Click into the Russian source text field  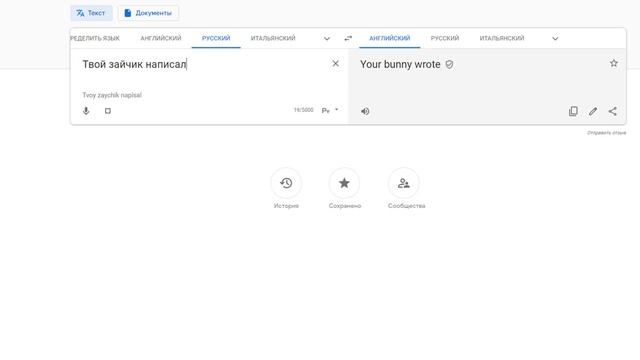coord(202,64)
